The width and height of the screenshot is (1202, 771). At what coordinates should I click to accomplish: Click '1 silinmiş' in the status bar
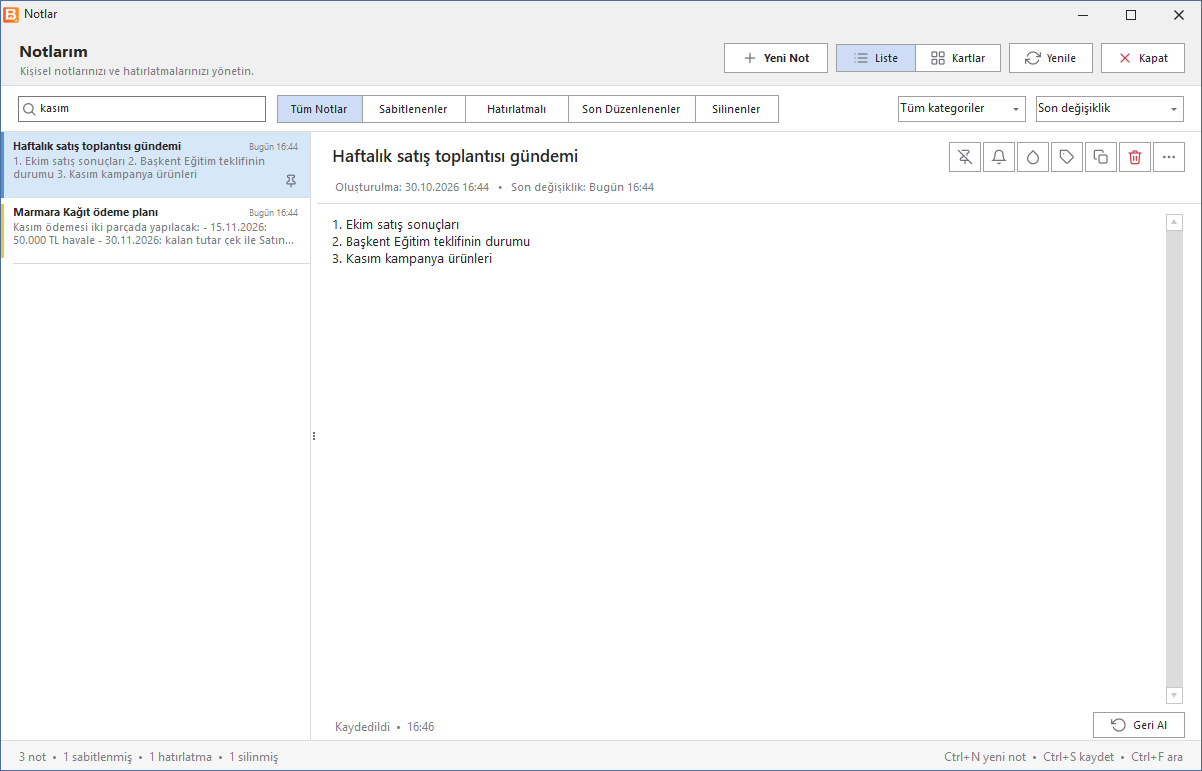pos(254,757)
